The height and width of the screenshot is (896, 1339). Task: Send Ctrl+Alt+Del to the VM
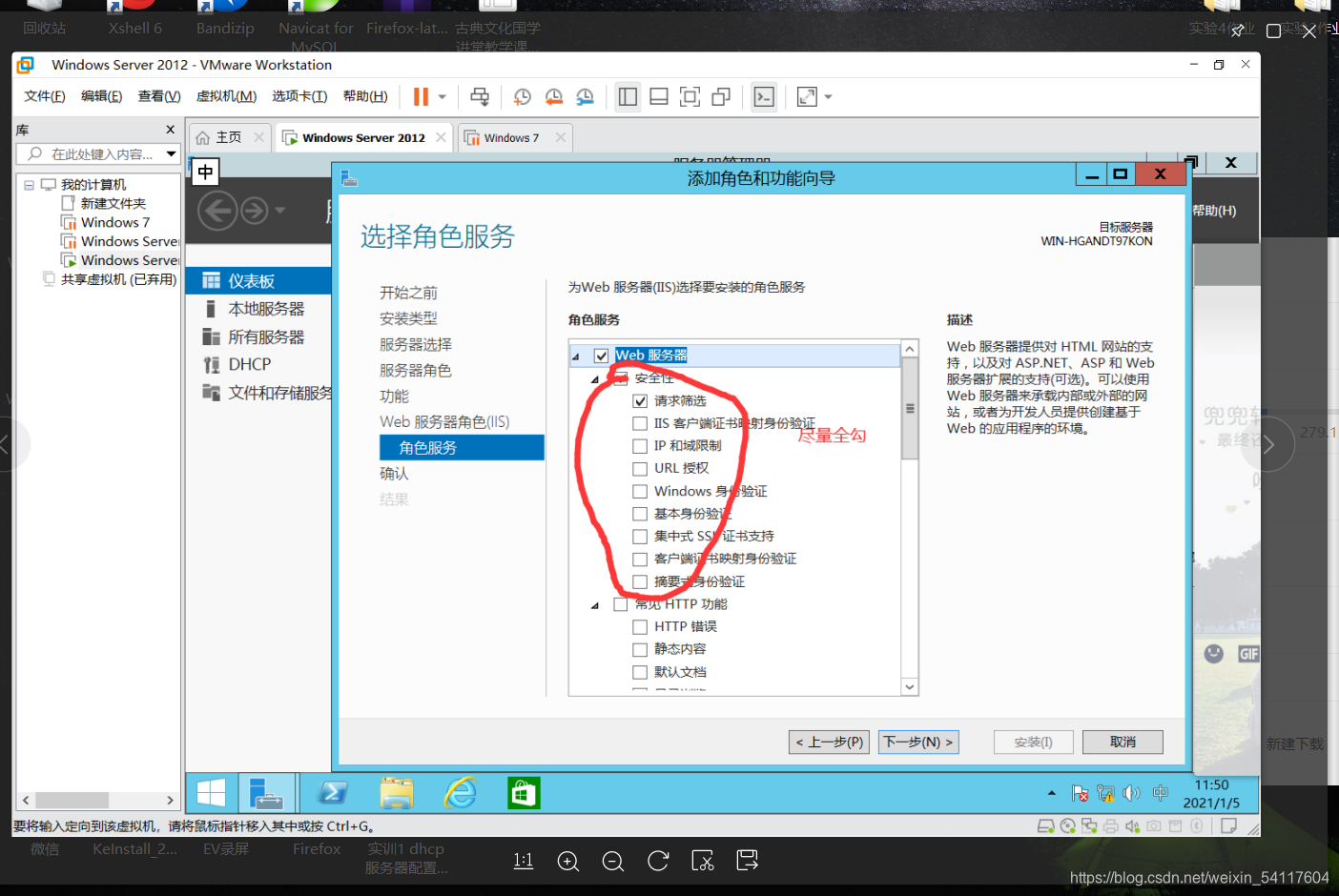[480, 96]
